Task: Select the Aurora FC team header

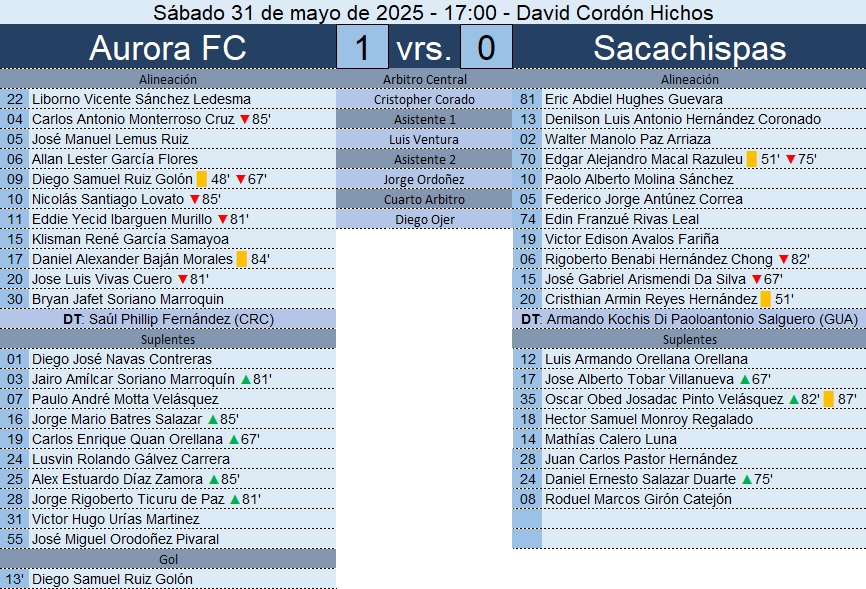Action: 167,48
